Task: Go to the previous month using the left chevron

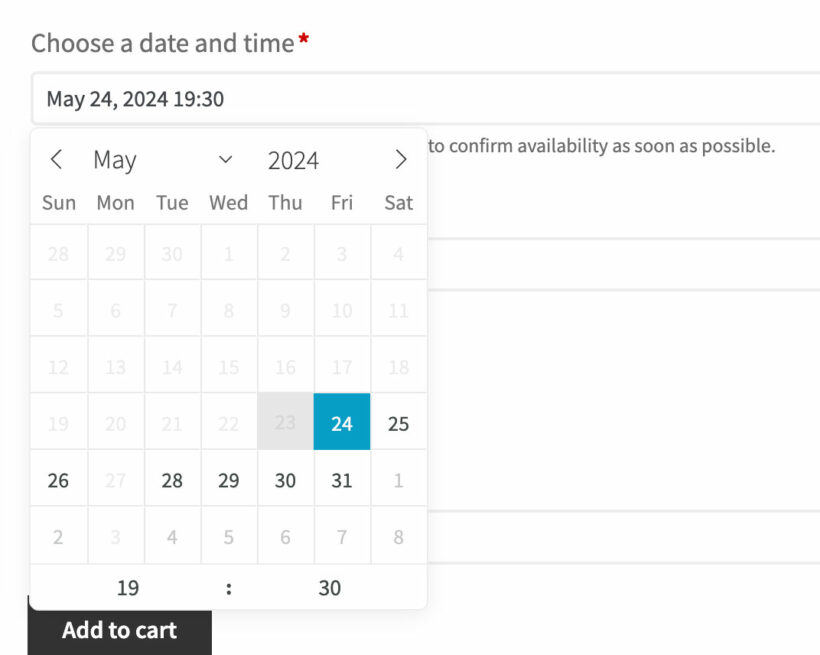Action: point(56,159)
